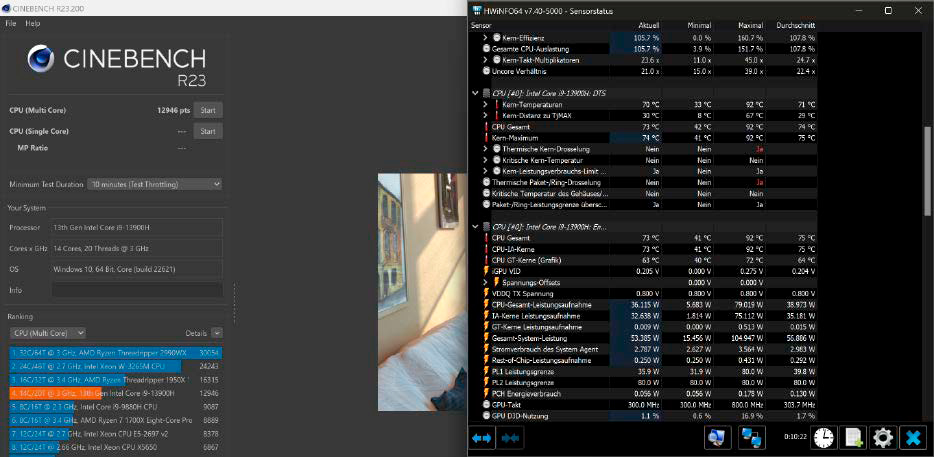Click the lightning icon beside iGPU VID
Image resolution: width=934 pixels, height=457 pixels.
point(486,271)
